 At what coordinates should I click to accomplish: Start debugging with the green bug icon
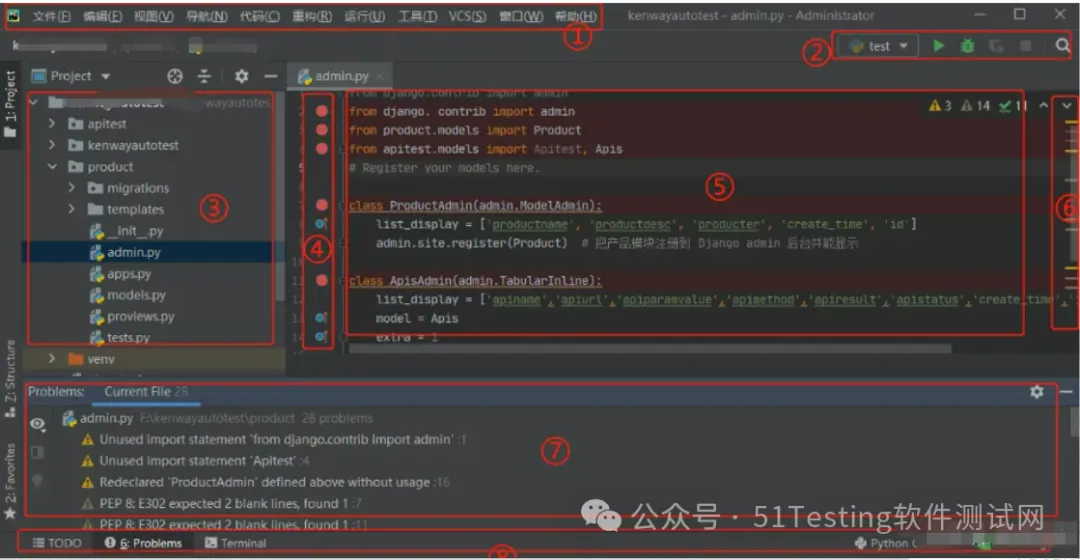click(968, 46)
